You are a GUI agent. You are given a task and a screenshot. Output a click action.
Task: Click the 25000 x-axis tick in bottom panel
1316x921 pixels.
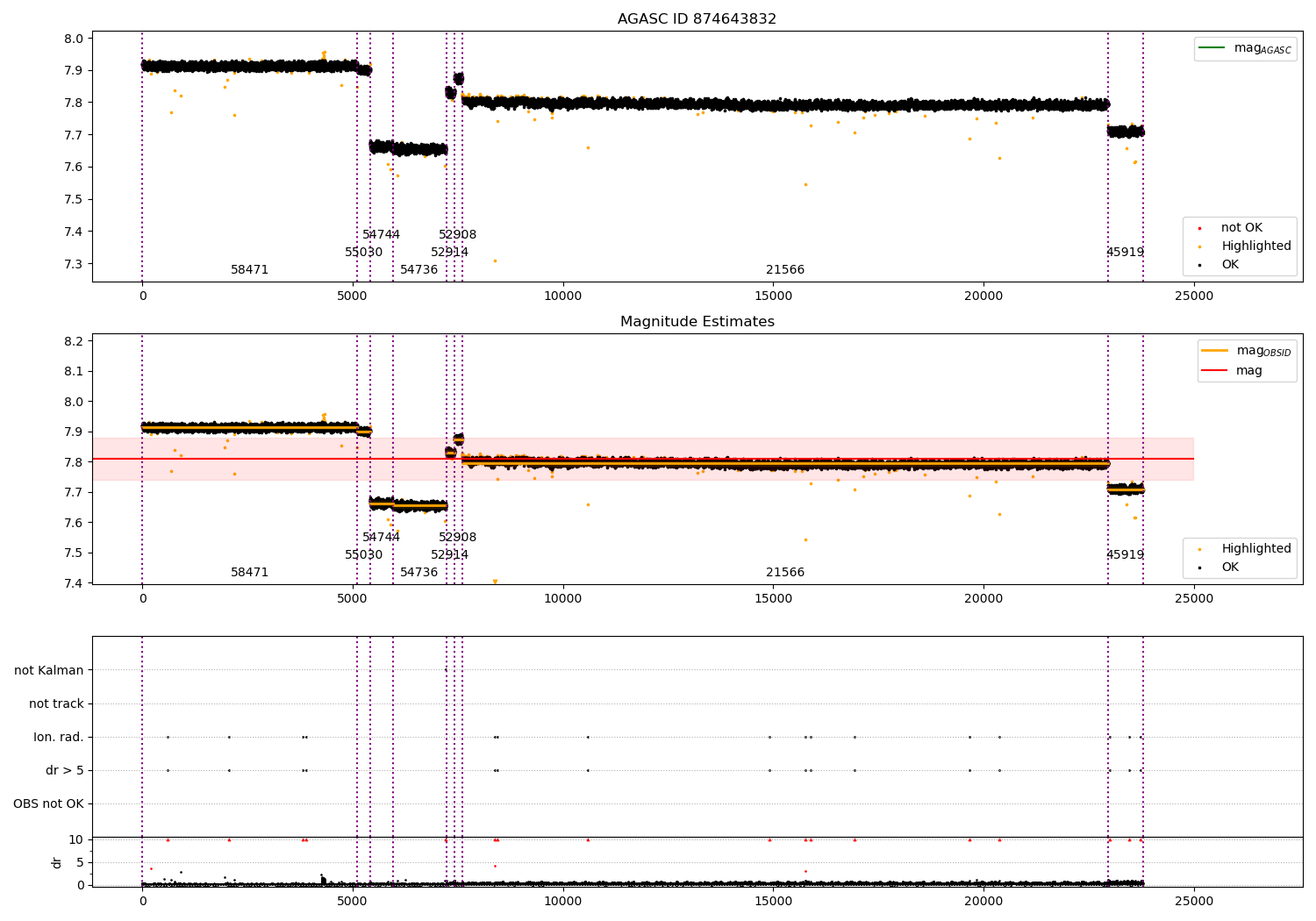[1193, 901]
